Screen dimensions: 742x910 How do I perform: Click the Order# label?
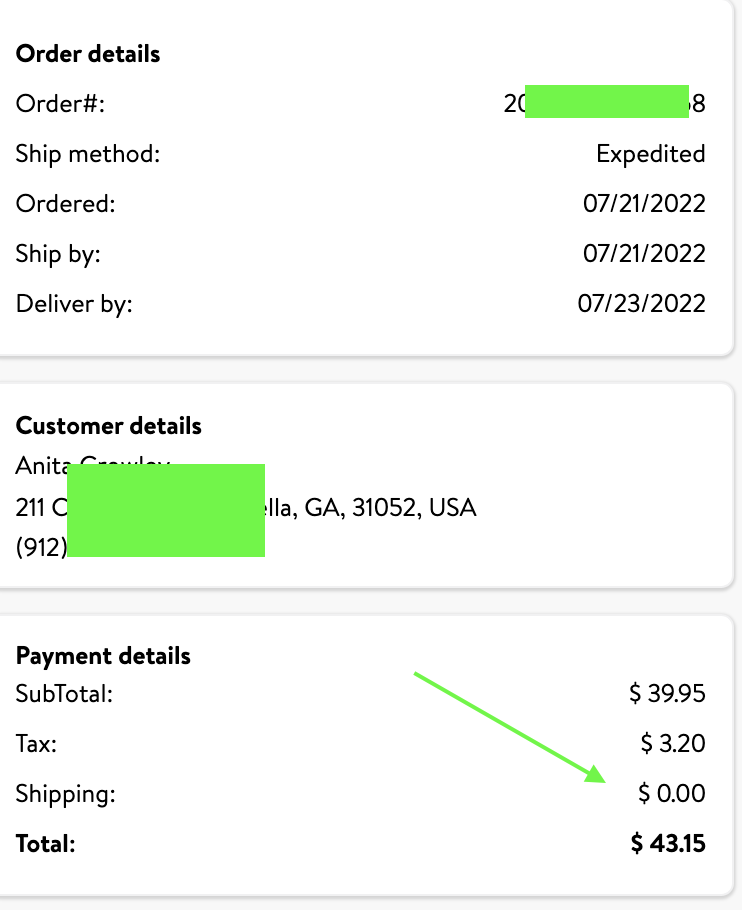click(x=60, y=104)
